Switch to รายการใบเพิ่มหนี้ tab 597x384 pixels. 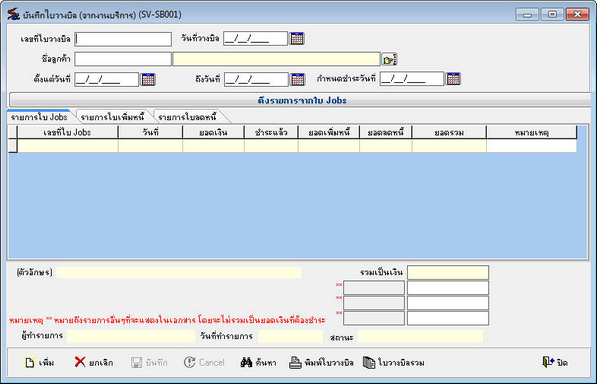[x=113, y=117]
